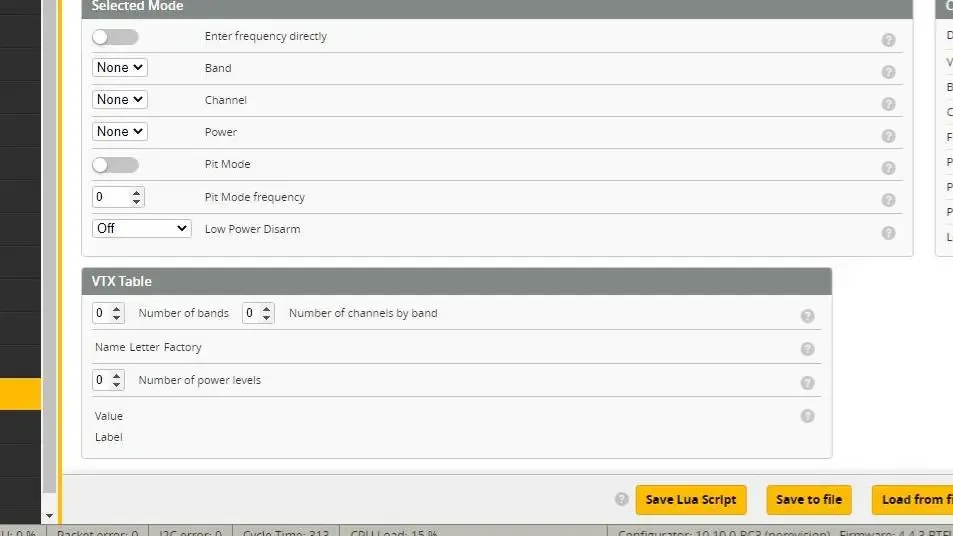Click help icon for Low Power Disarm
The image size is (953, 536).
(x=888, y=233)
